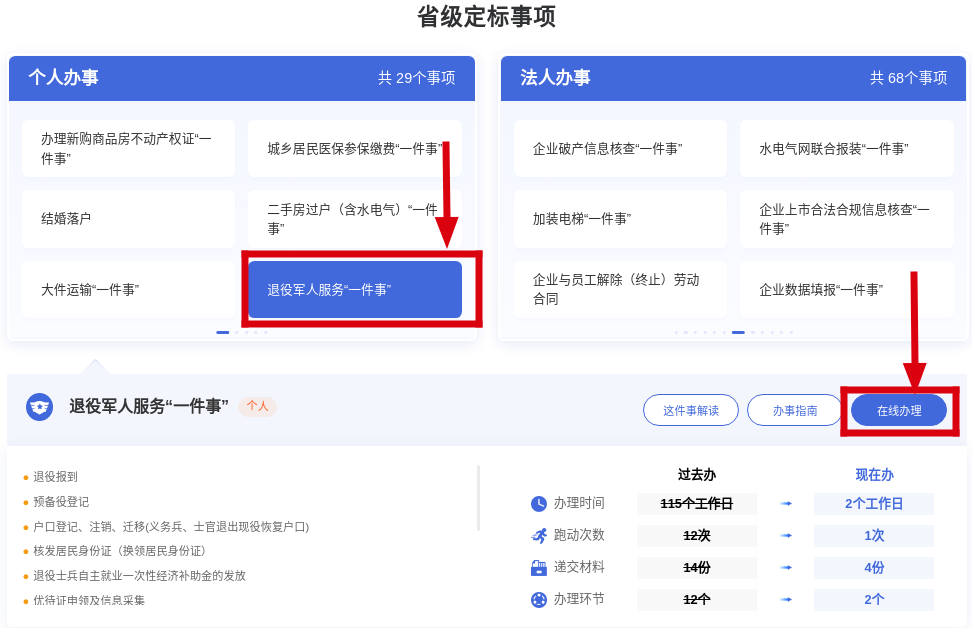The height and width of the screenshot is (628, 972).
Task: Click the arrow icon in 办理时间 row
Action: click(786, 504)
